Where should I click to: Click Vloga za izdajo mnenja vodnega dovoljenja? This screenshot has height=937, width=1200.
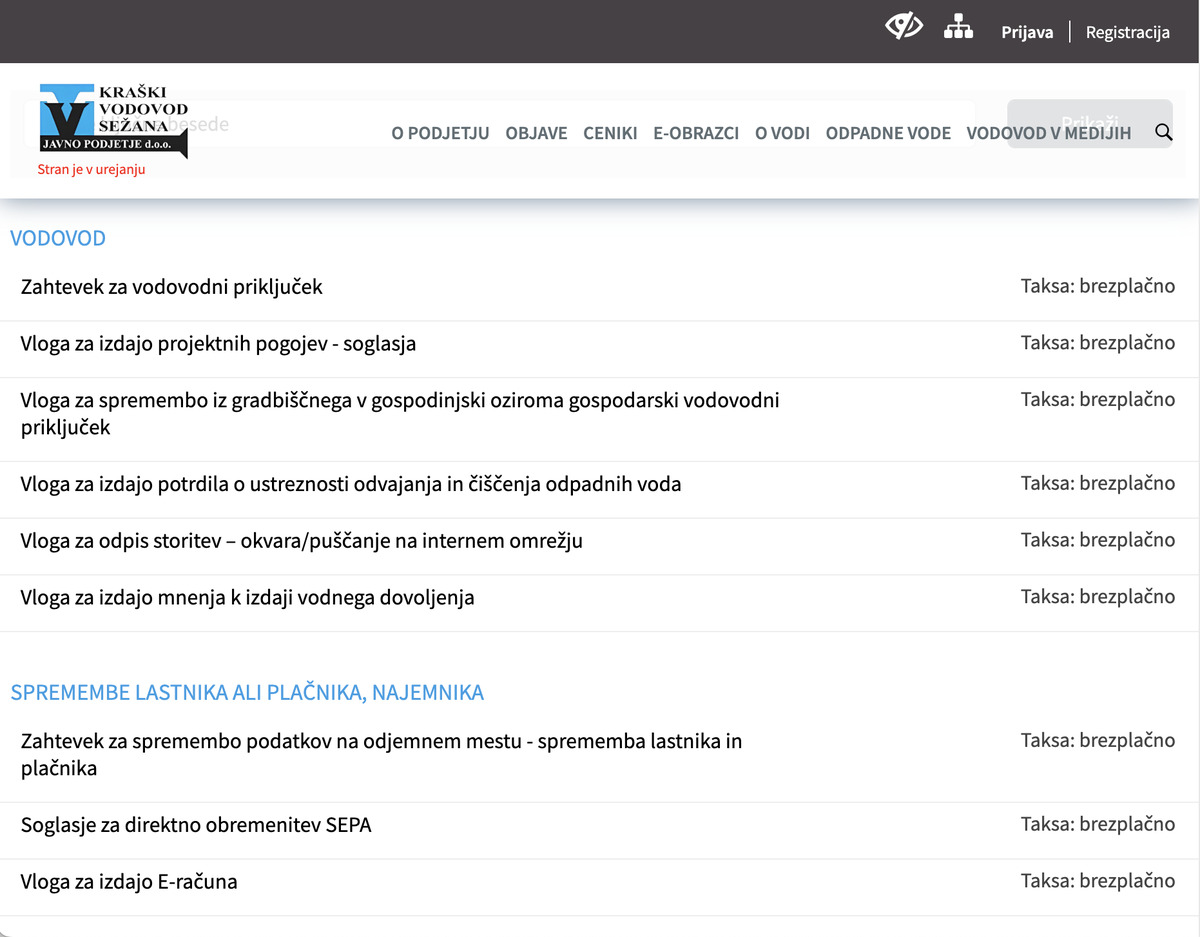click(247, 598)
